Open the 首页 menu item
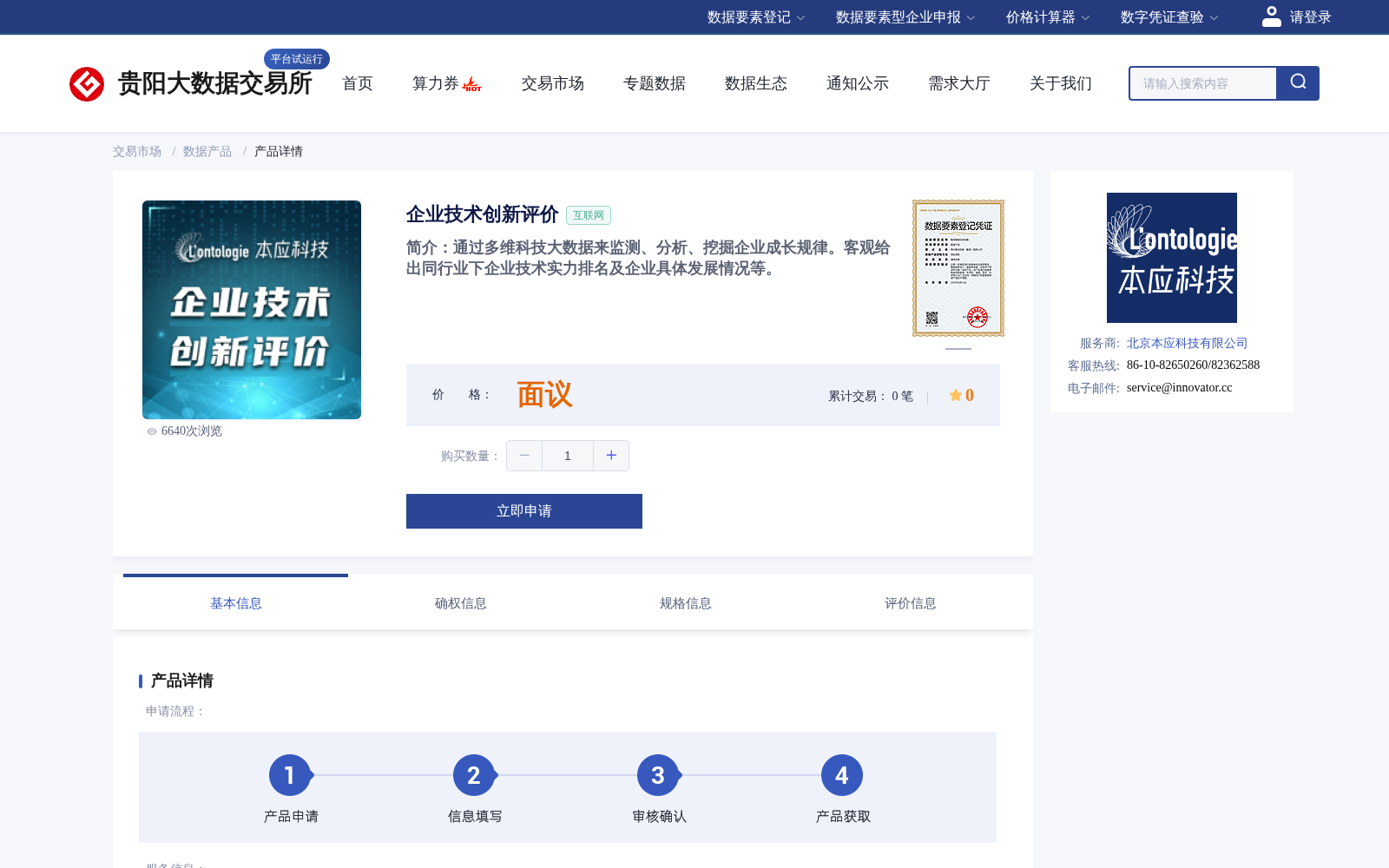Image resolution: width=1389 pixels, height=868 pixels. (358, 83)
